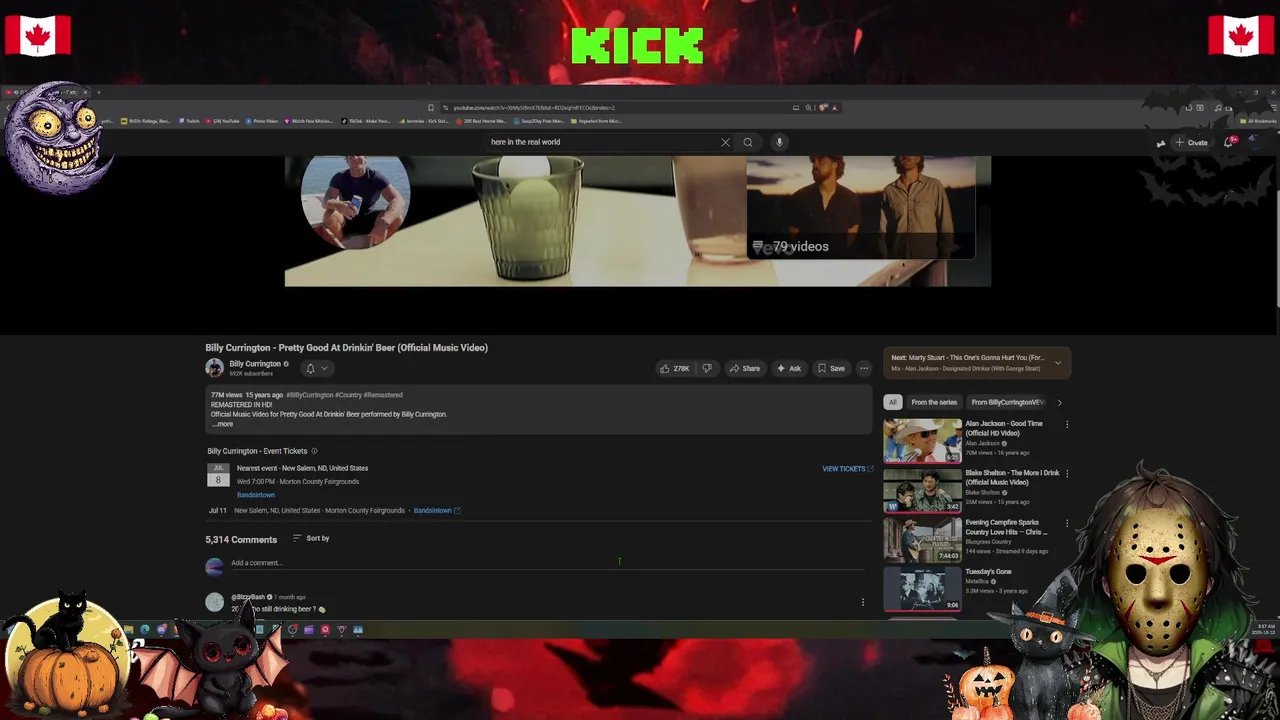
Task: Open Alan Jackson Good Time thumbnail
Action: point(922,441)
